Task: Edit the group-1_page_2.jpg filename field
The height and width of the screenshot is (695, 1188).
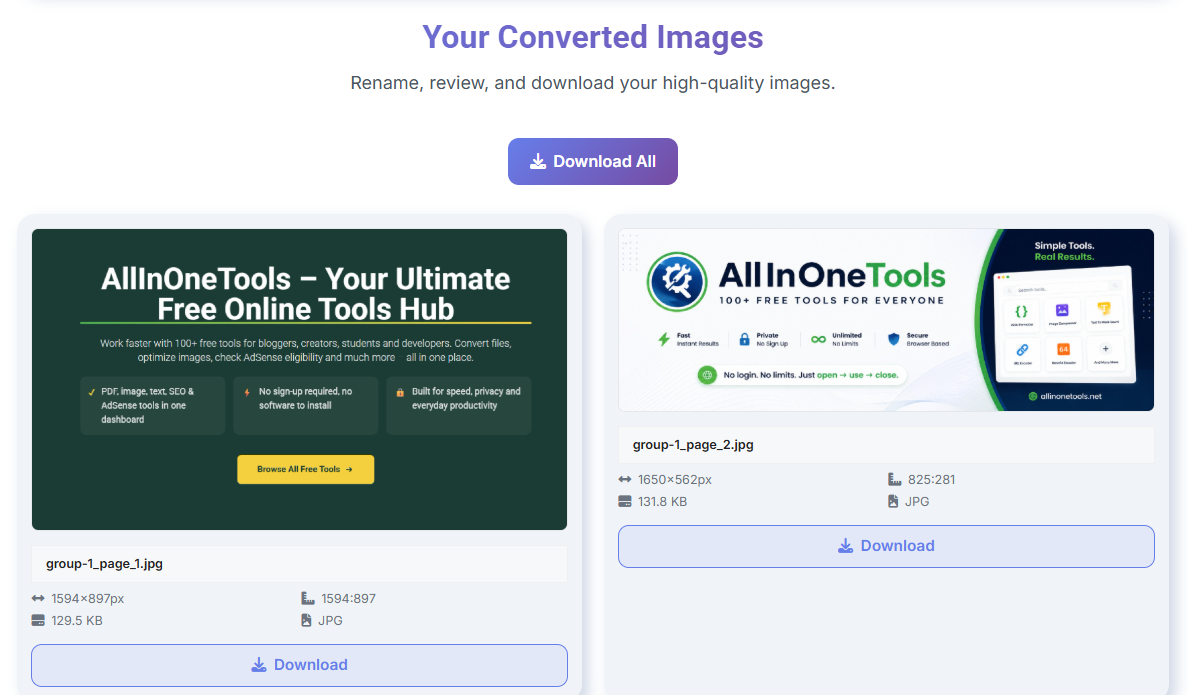Action: pyautogui.click(x=886, y=445)
